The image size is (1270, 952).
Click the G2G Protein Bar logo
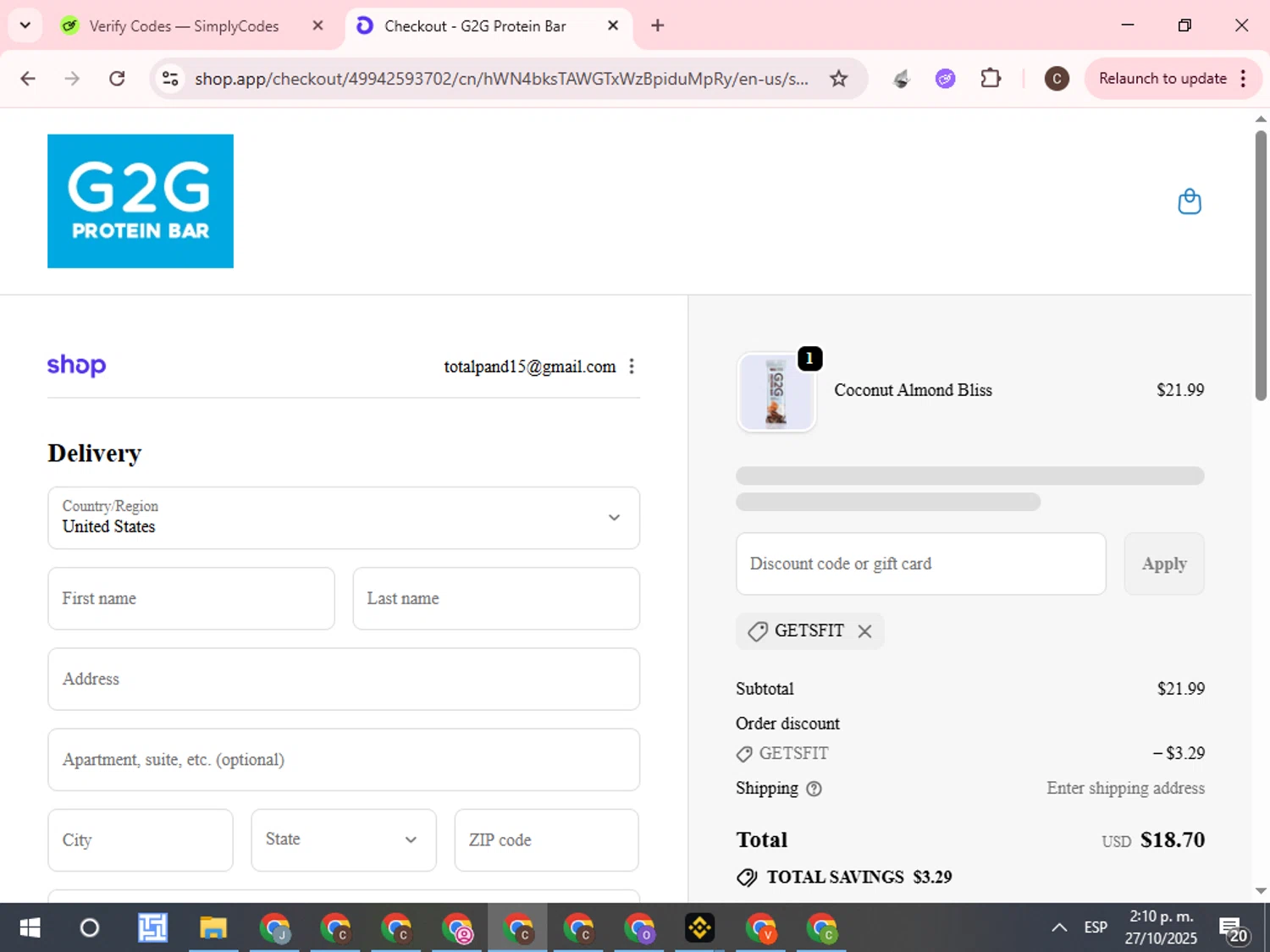pos(141,201)
